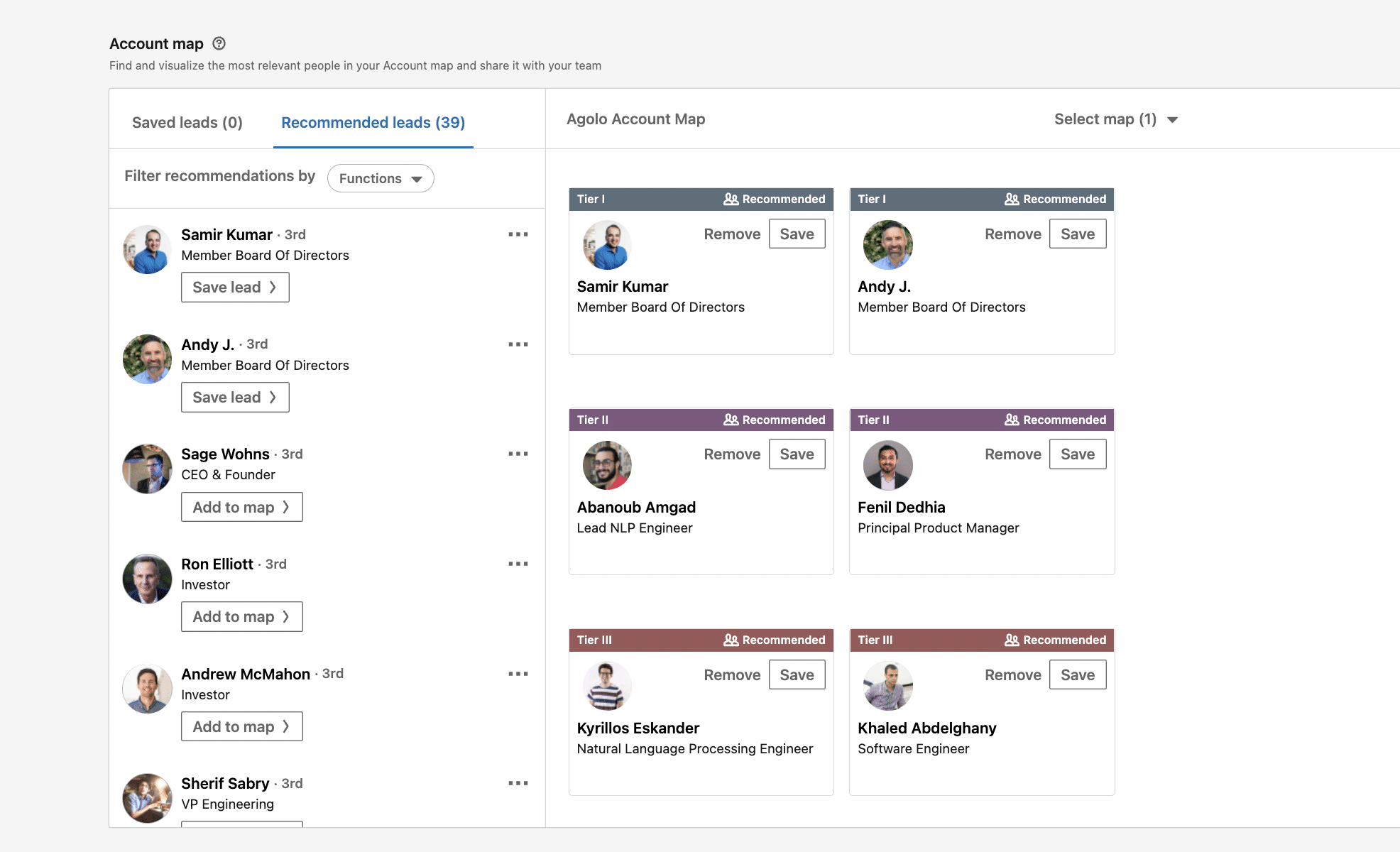The image size is (1400, 852).
Task: Open Andrew McMahon's profile photo
Action: point(147,689)
